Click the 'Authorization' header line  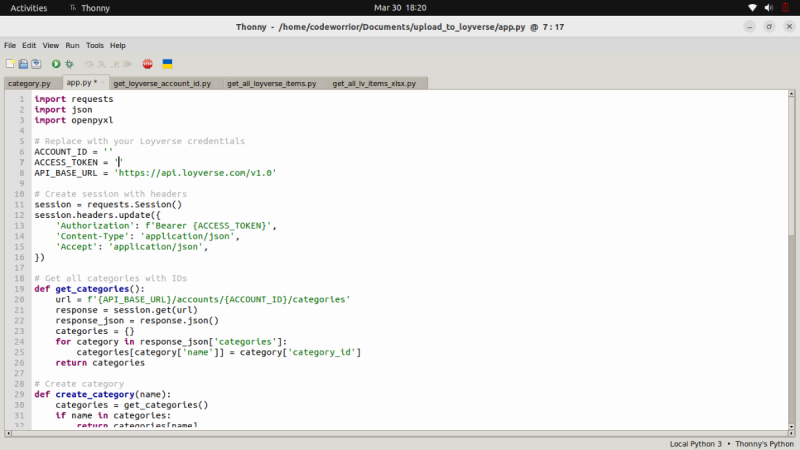(166, 226)
